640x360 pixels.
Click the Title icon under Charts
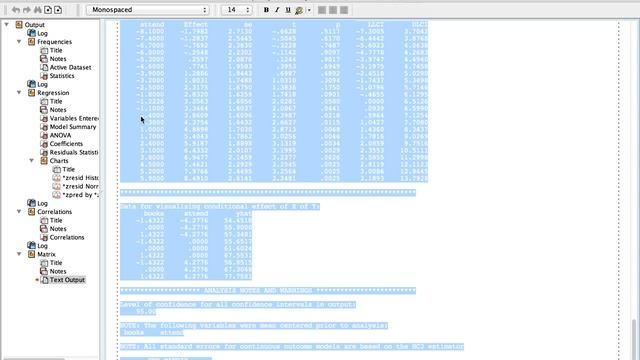click(x=57, y=169)
